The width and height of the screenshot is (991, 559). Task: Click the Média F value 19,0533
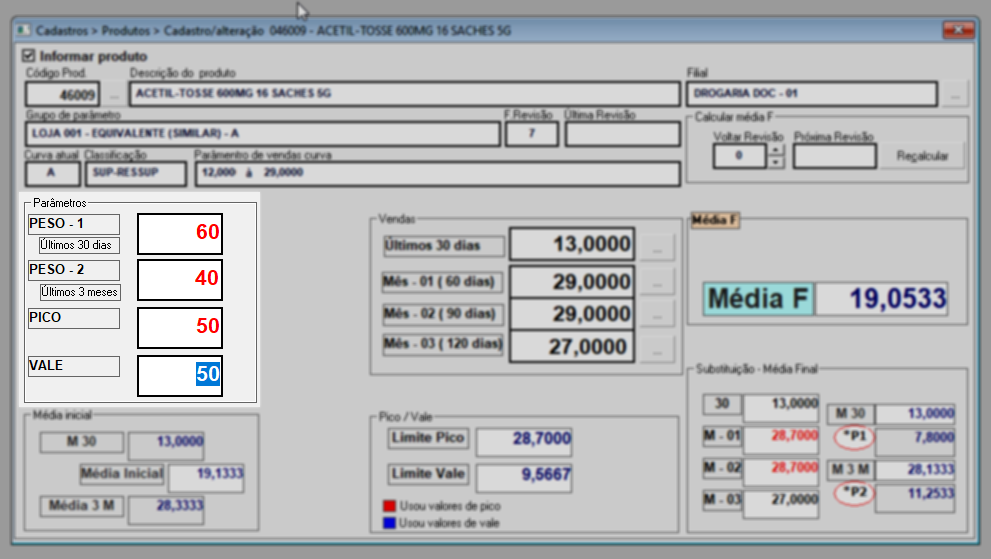[882, 298]
